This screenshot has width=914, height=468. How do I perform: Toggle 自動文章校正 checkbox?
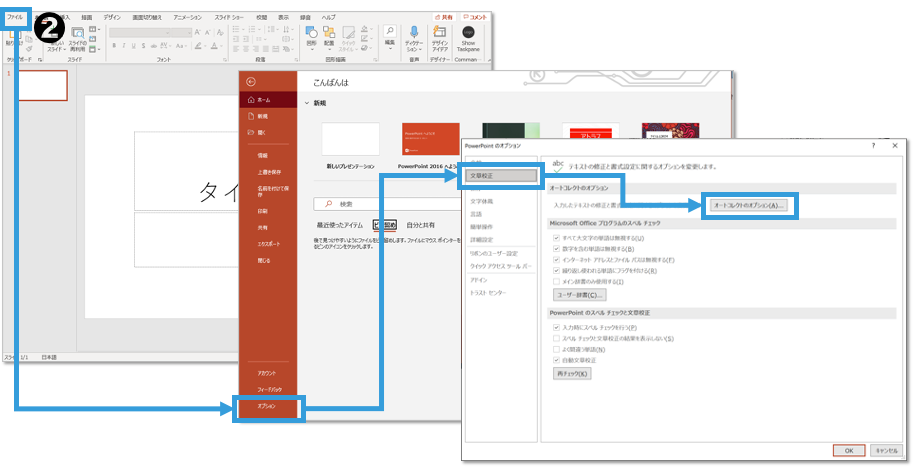pos(556,359)
